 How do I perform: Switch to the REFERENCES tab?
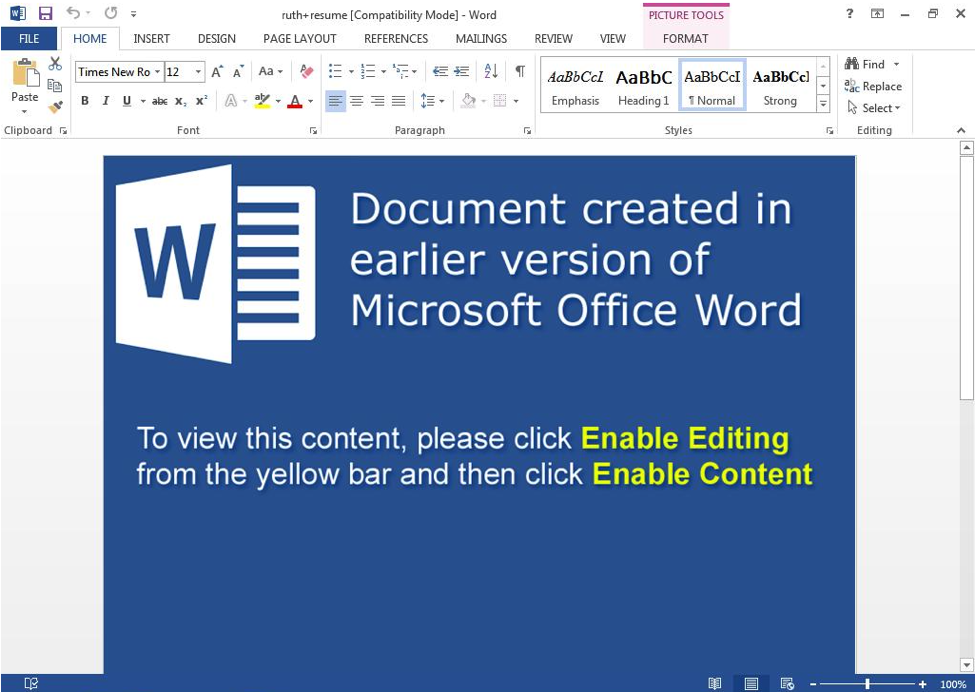[x=396, y=39]
